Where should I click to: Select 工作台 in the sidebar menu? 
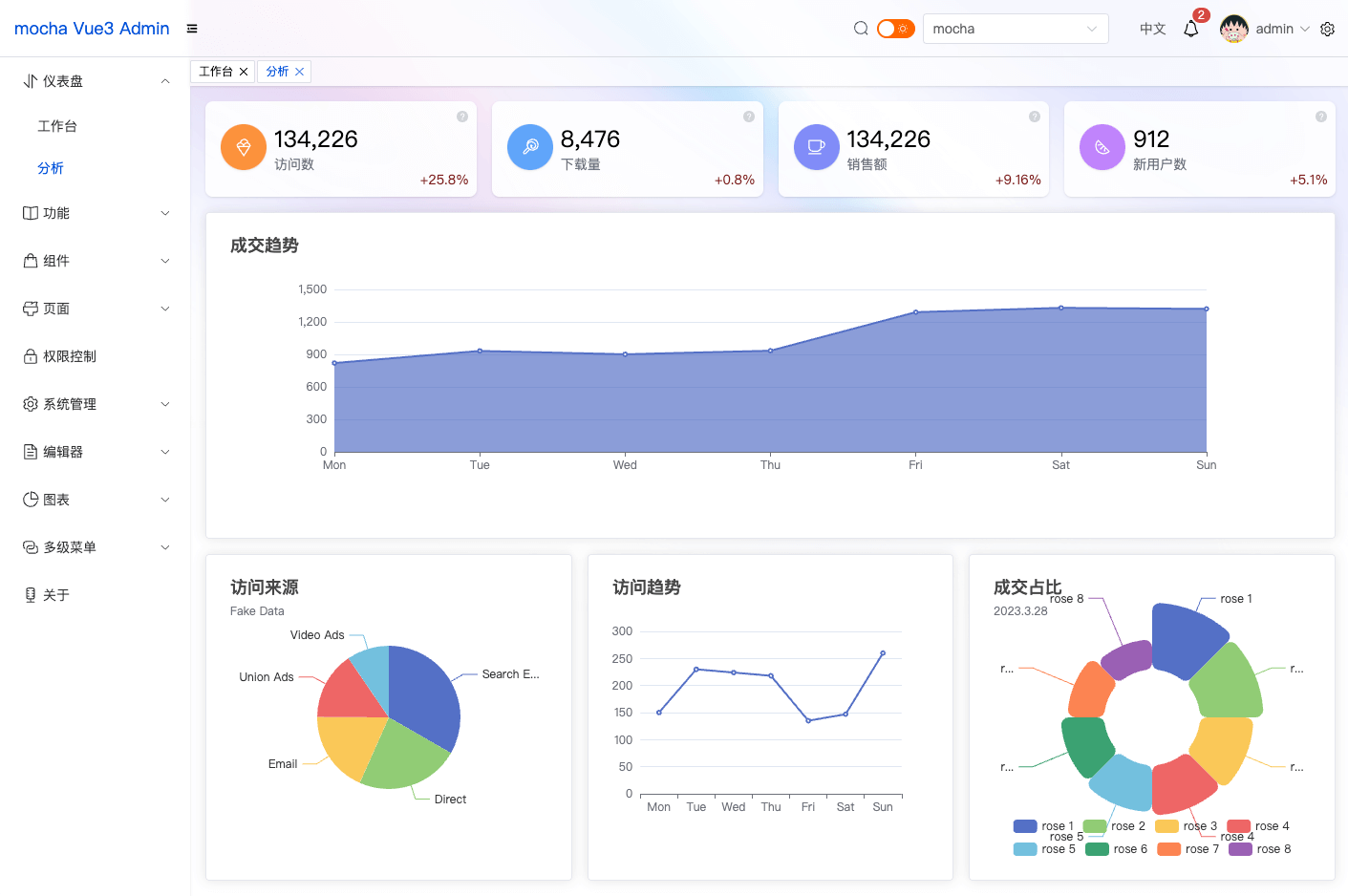point(57,126)
